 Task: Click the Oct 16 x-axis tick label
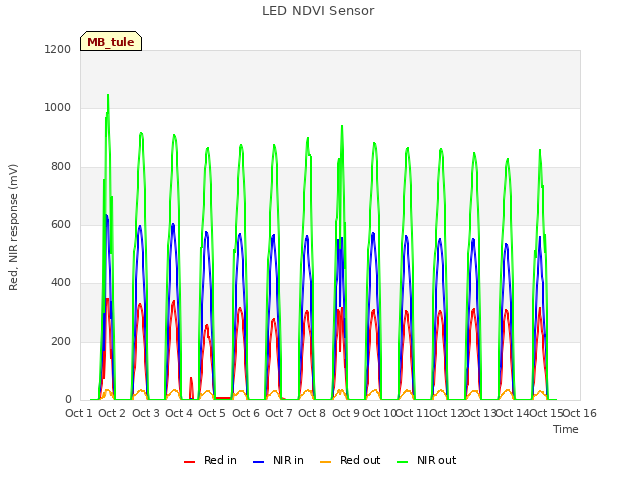[580, 413]
